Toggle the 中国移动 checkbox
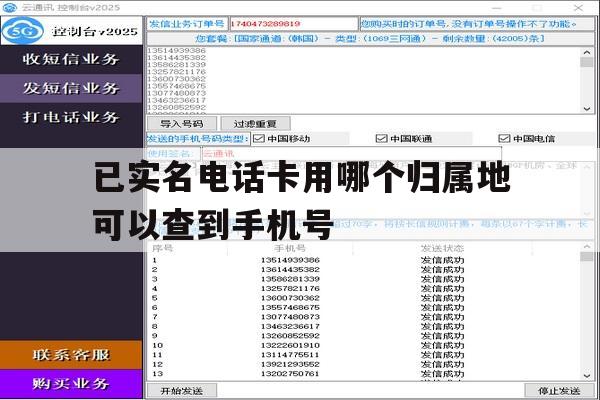The width and height of the screenshot is (600, 400). pyautogui.click(x=259, y=138)
